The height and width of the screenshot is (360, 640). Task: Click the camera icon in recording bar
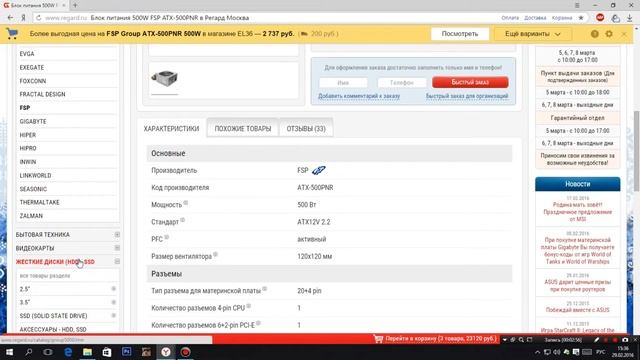tap(625, 340)
